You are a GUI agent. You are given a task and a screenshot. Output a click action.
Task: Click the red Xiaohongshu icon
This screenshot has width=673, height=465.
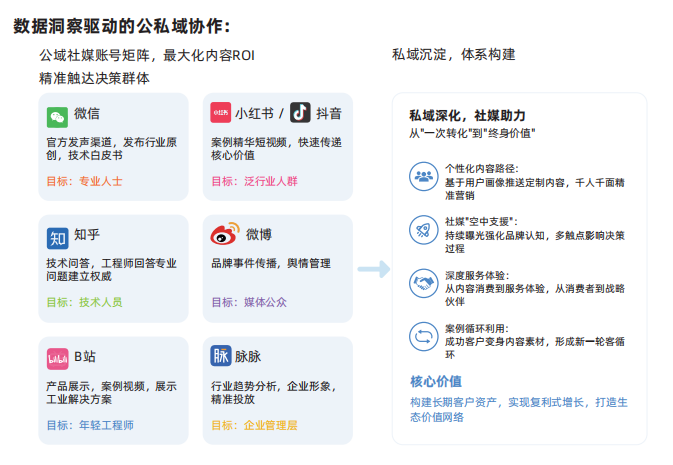click(221, 112)
